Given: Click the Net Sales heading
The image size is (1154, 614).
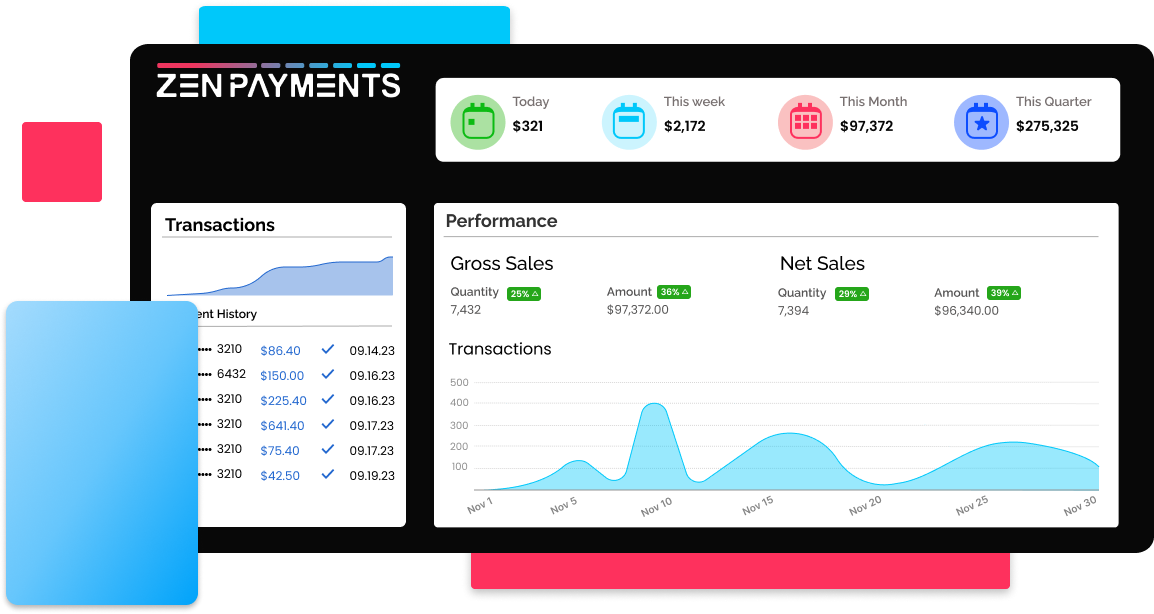Looking at the screenshot, I should click(x=822, y=264).
